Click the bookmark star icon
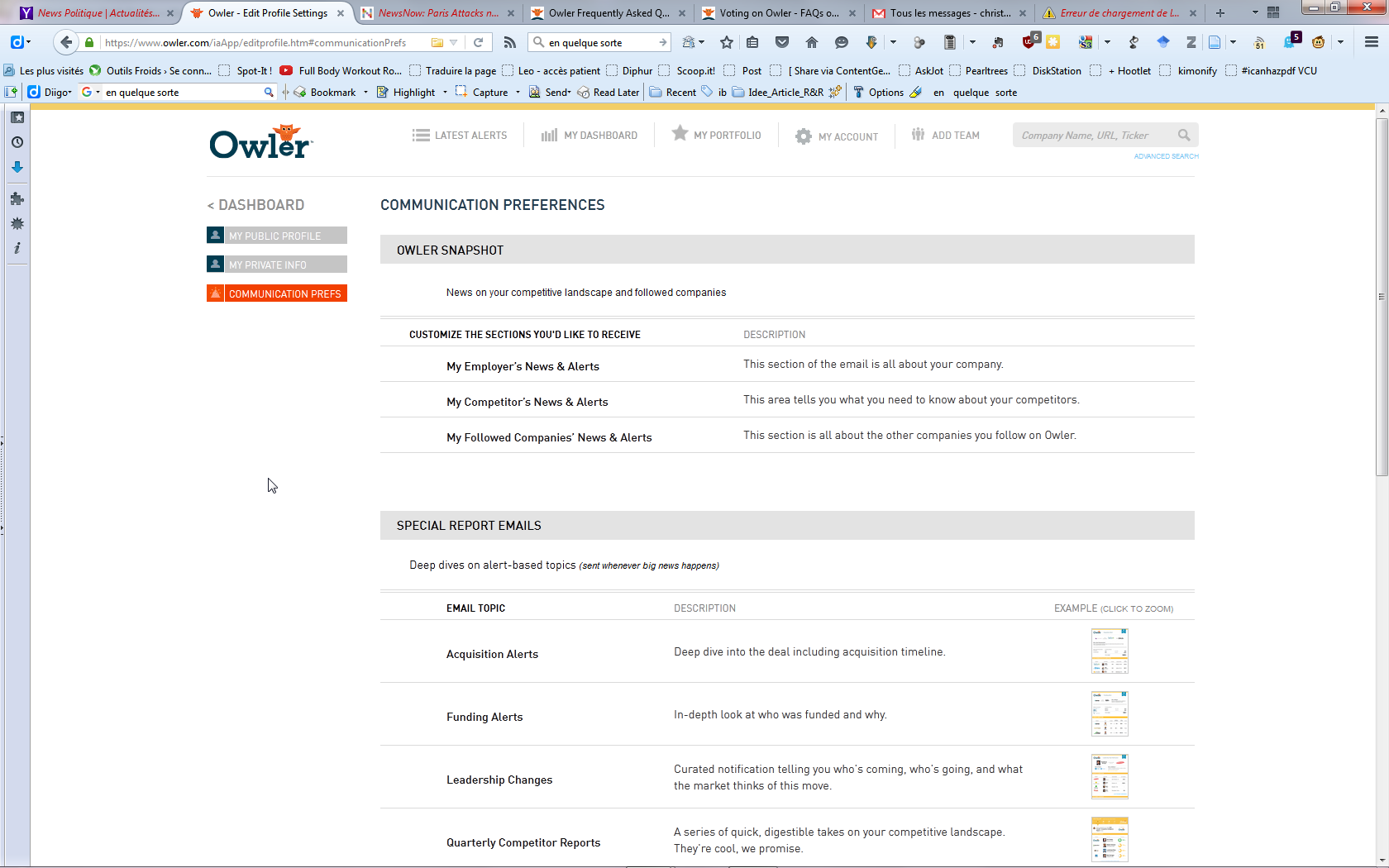This screenshot has height=868, width=1389. [x=727, y=42]
